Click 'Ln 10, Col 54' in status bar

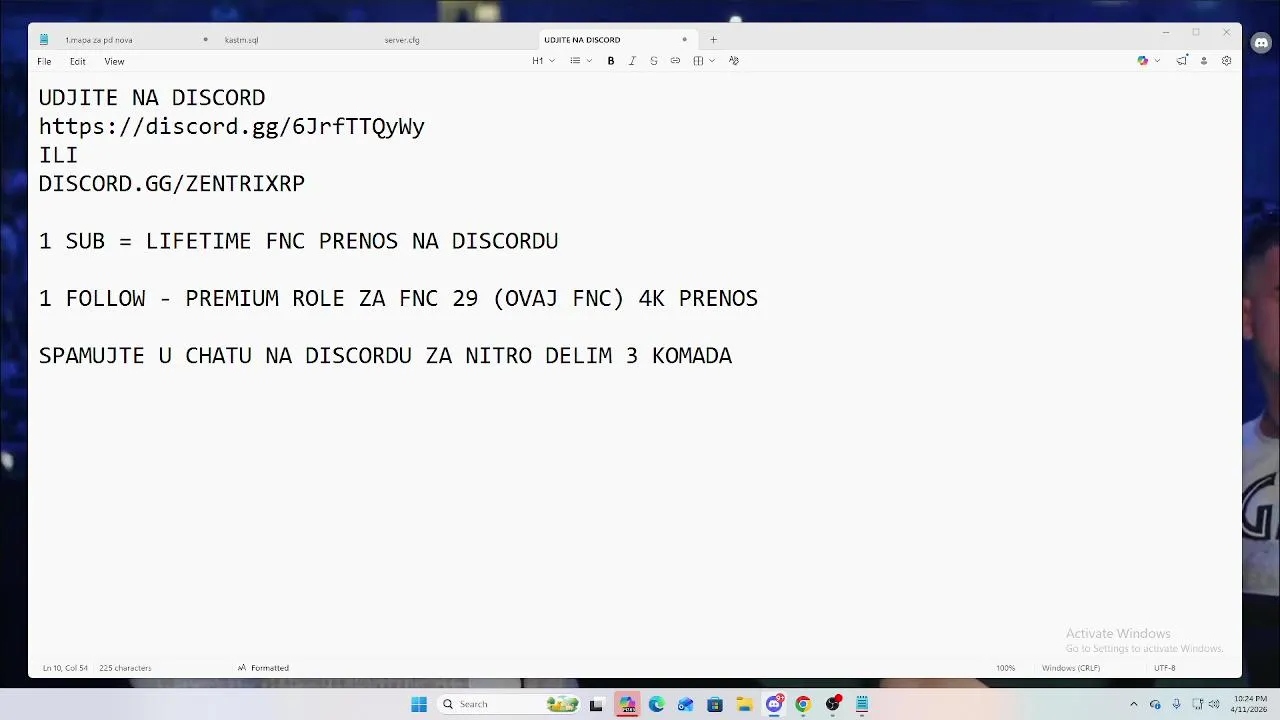65,668
